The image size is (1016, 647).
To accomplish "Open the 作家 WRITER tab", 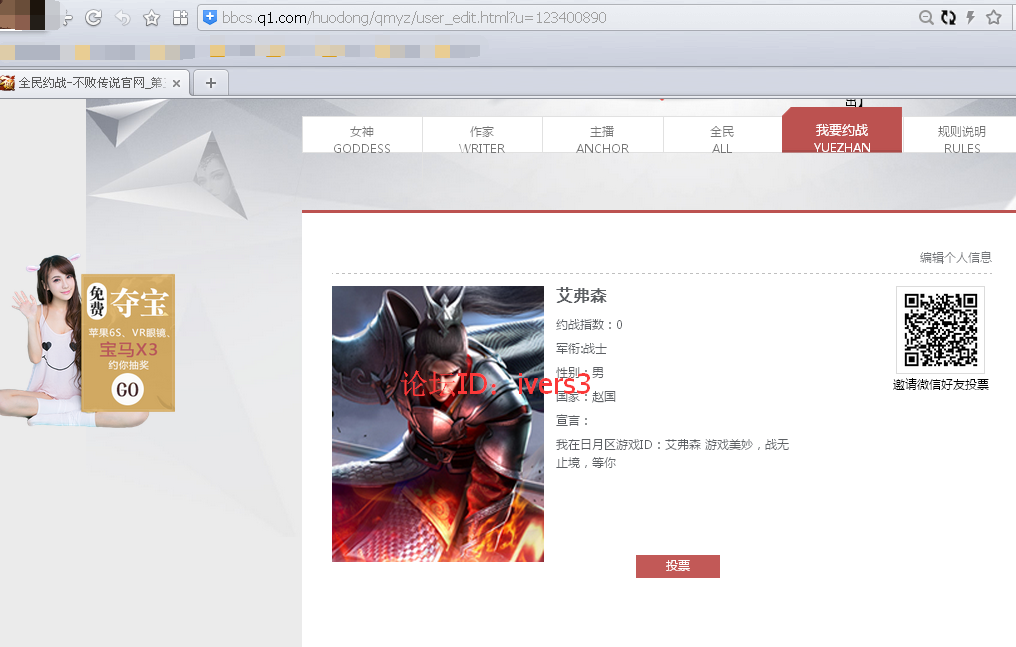I will click(482, 135).
